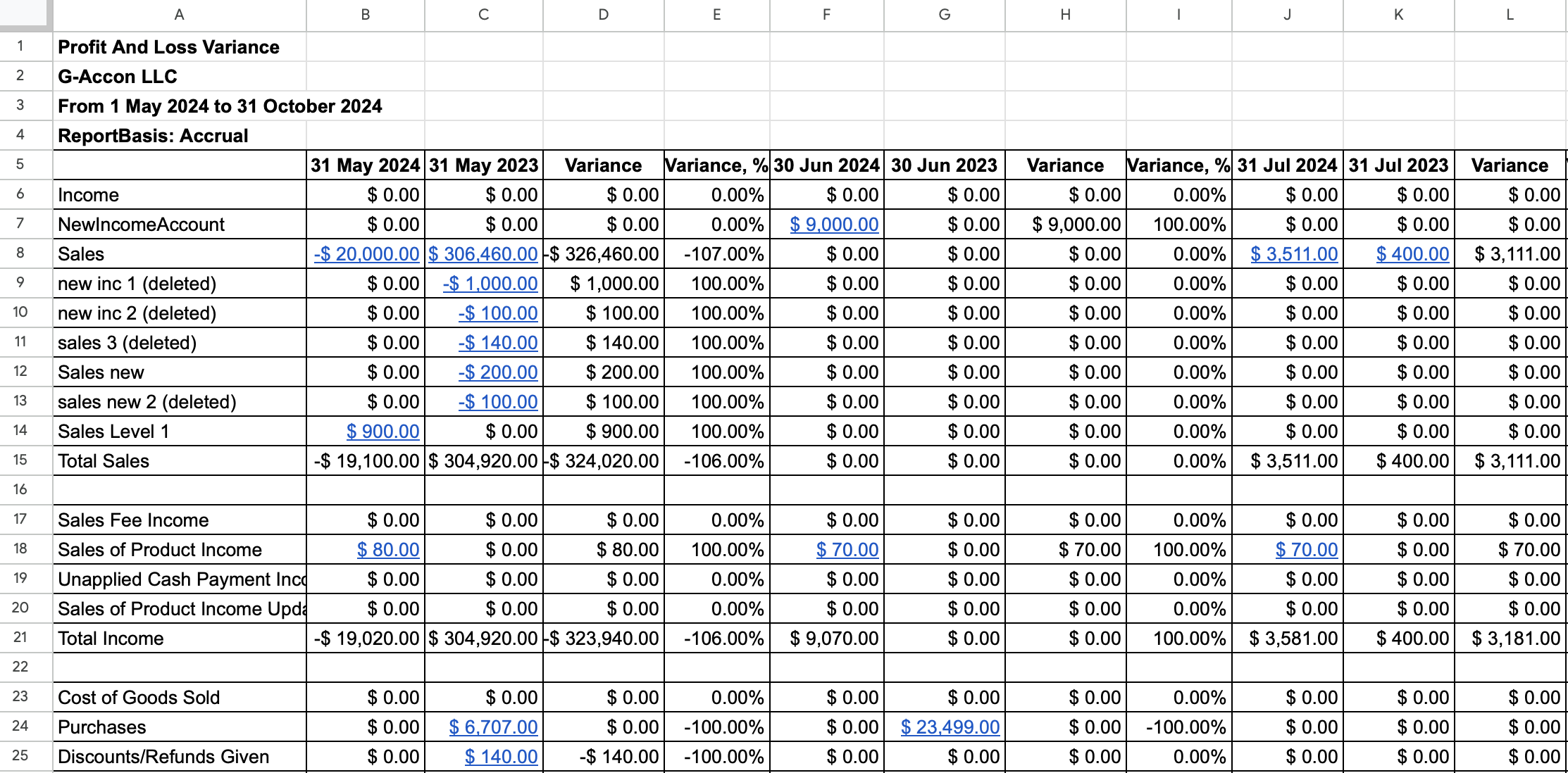Select the -$ 324,020.00 variance cell
Screen dimensions: 1568x773
pyautogui.click(x=604, y=460)
